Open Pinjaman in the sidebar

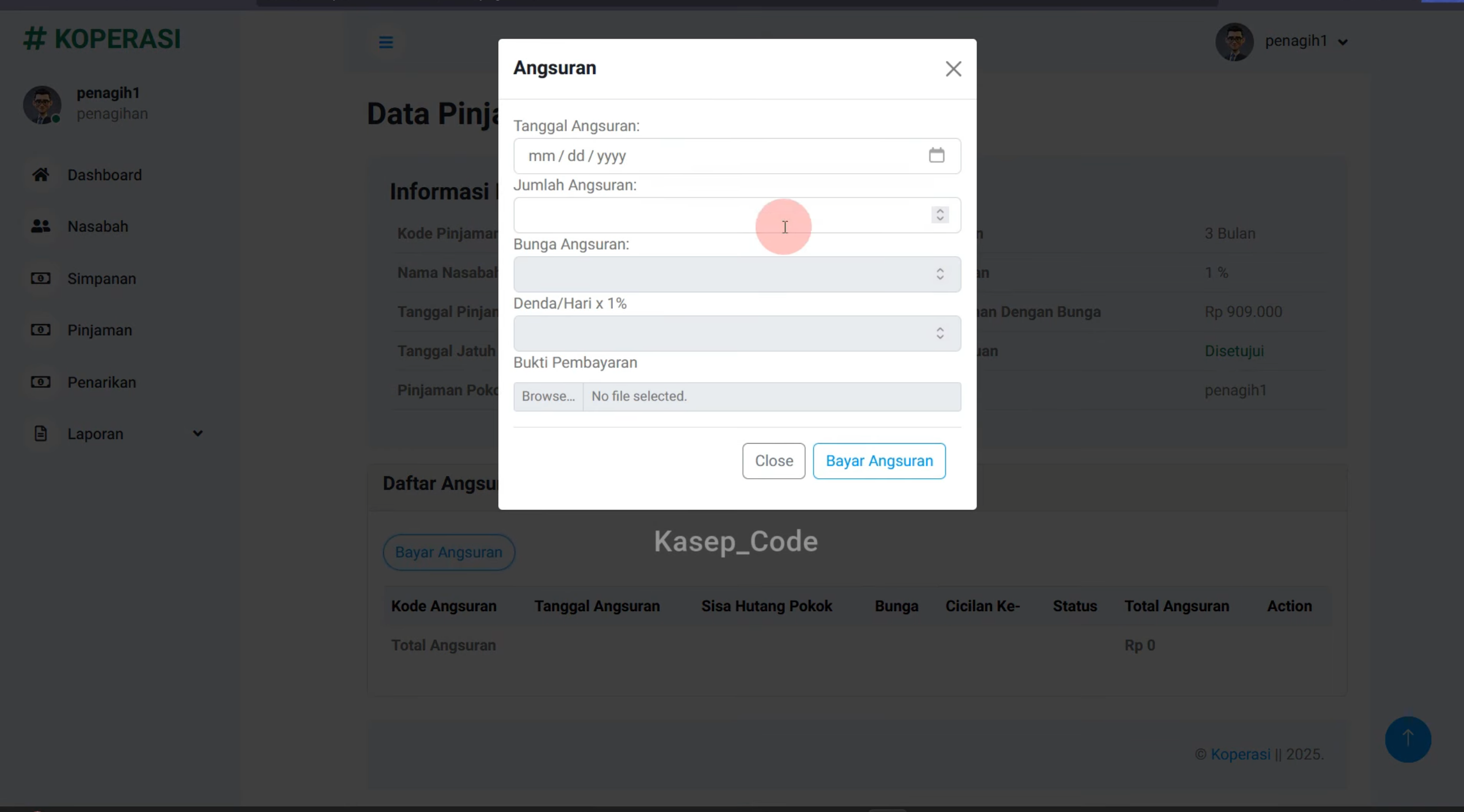pyautogui.click(x=100, y=330)
